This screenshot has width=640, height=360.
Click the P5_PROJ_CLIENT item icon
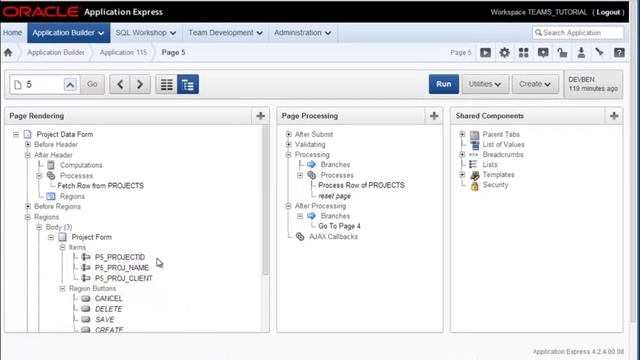click(x=86, y=278)
